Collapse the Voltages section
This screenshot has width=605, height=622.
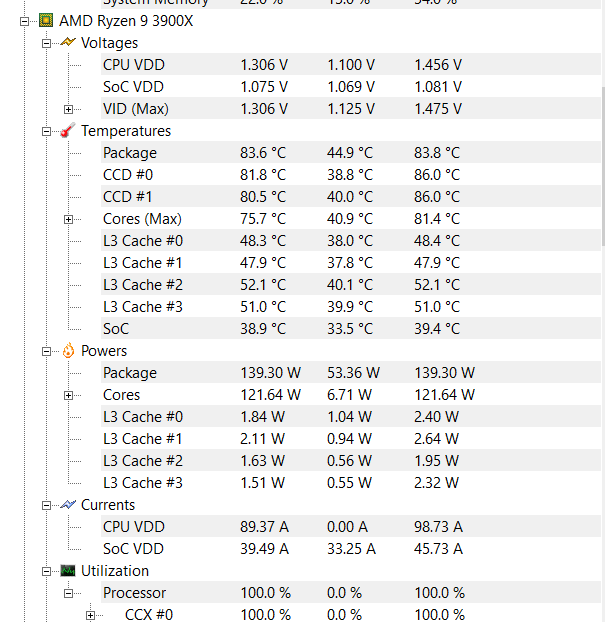tap(46, 43)
